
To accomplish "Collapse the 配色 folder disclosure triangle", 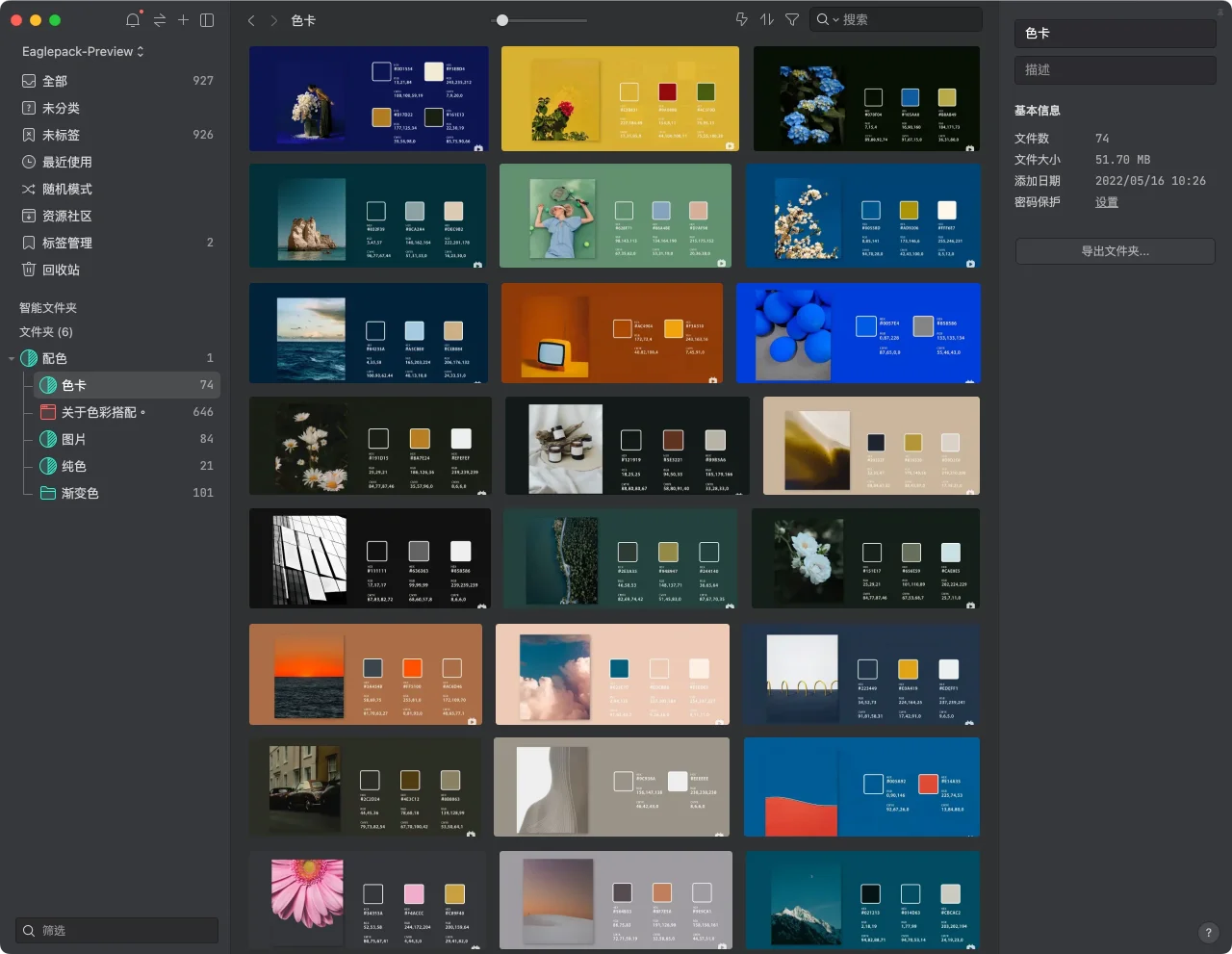I will (x=12, y=359).
